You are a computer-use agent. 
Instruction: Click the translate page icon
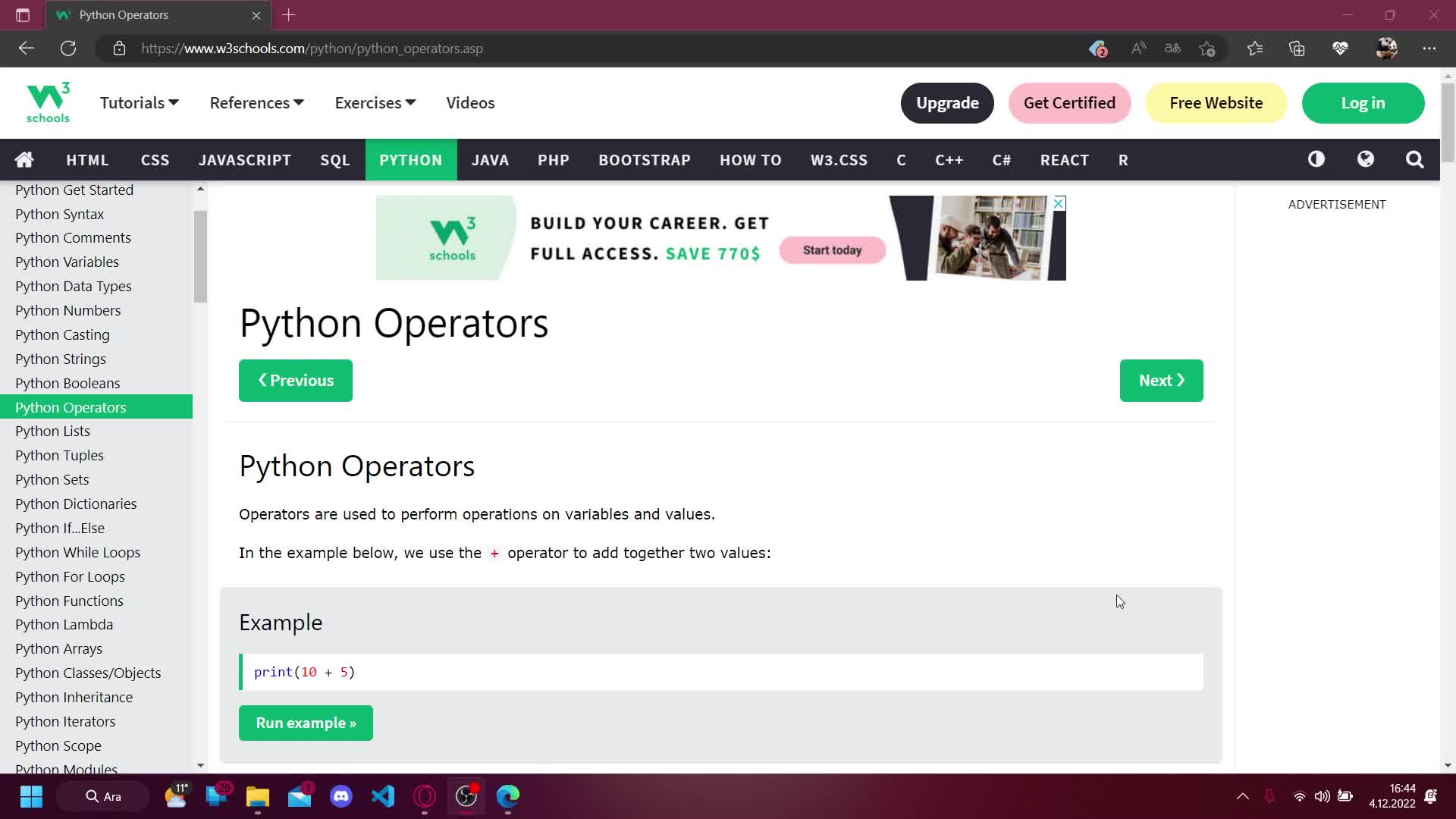[x=1172, y=49]
